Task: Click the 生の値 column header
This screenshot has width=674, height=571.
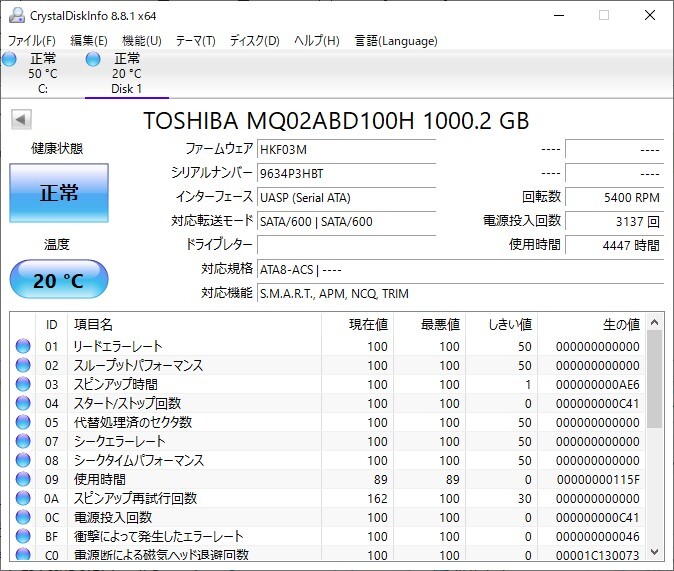Action: tap(591, 325)
